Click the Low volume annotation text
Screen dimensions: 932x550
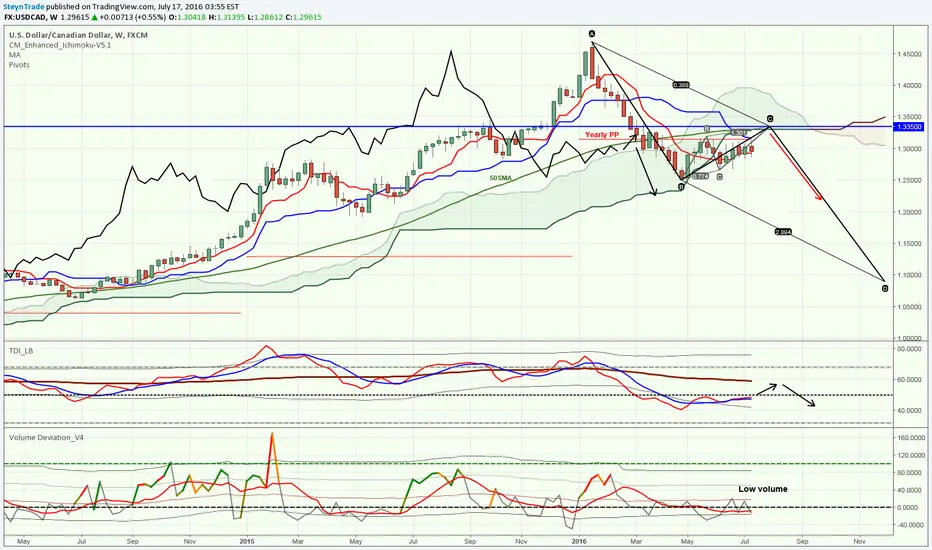point(763,489)
